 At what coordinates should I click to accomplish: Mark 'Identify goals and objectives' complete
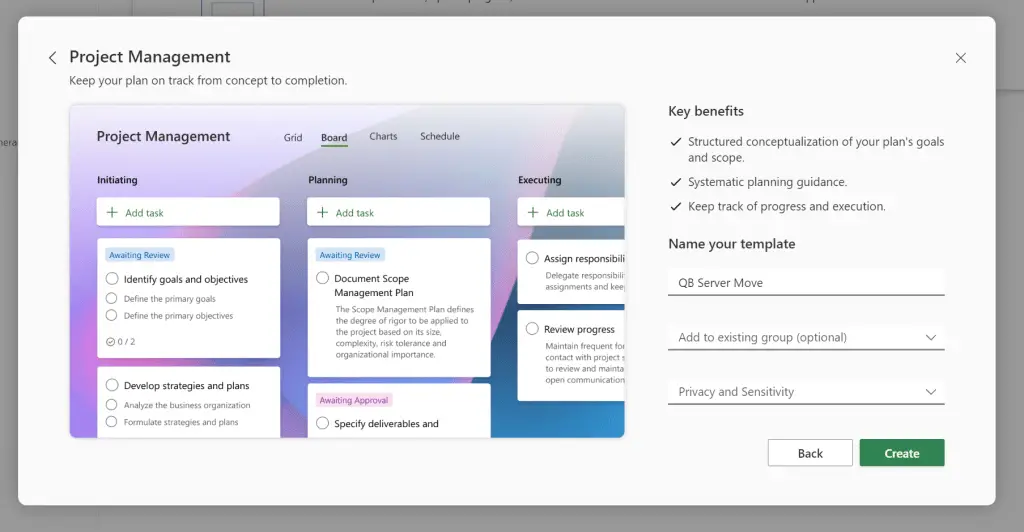pyautogui.click(x=112, y=279)
